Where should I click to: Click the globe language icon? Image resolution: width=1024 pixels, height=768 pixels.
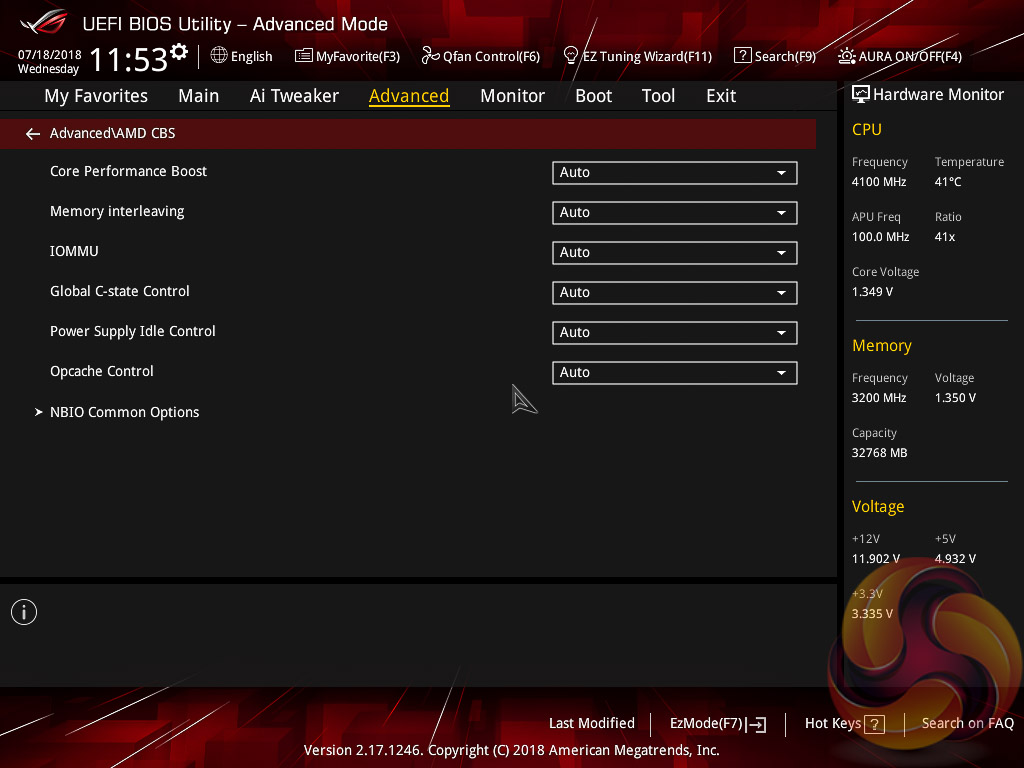coord(219,55)
